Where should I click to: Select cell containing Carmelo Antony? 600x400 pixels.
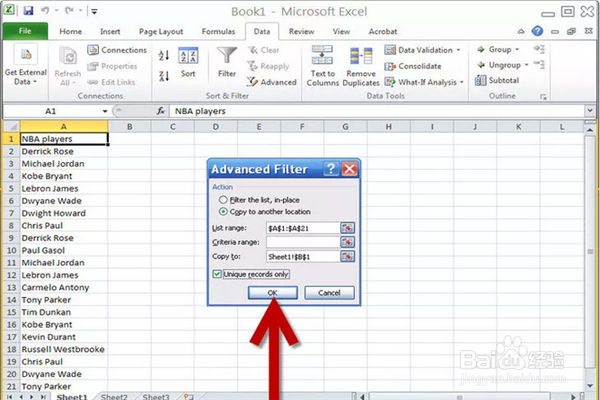tap(64, 287)
